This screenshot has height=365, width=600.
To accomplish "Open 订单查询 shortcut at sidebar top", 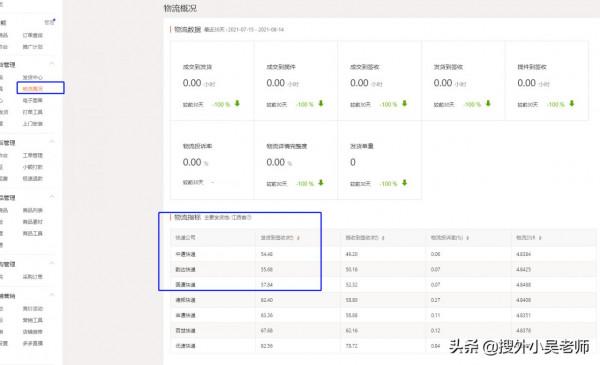I will (33, 35).
